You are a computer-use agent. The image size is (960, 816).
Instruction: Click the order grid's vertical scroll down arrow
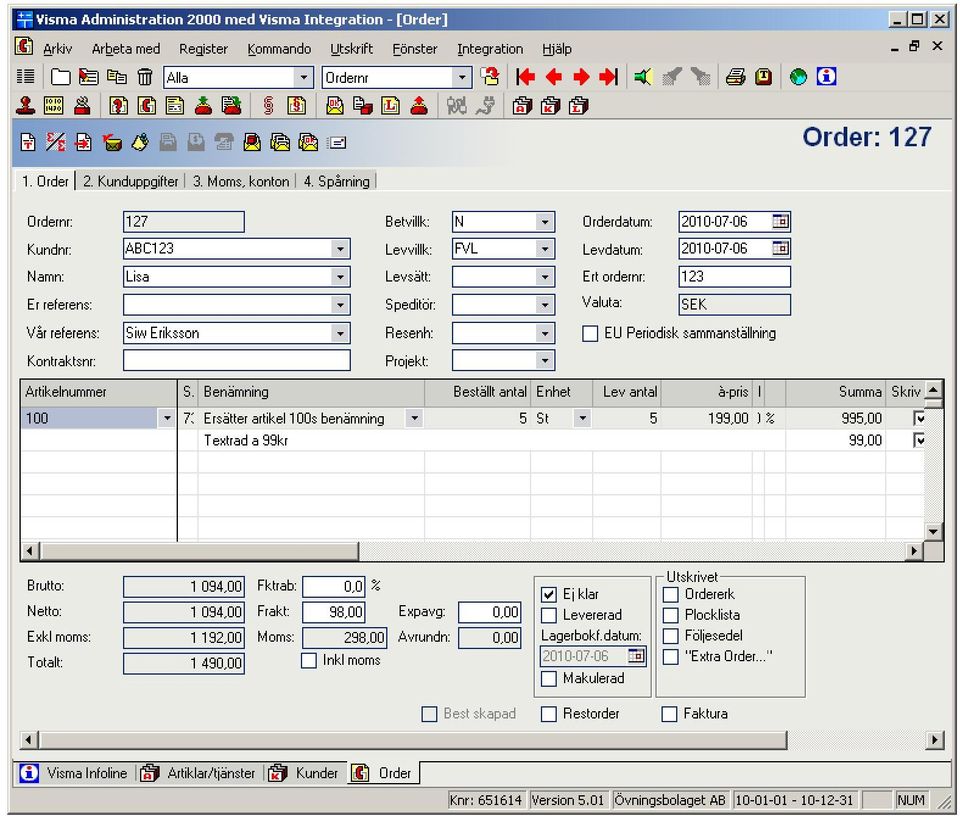[x=933, y=531]
